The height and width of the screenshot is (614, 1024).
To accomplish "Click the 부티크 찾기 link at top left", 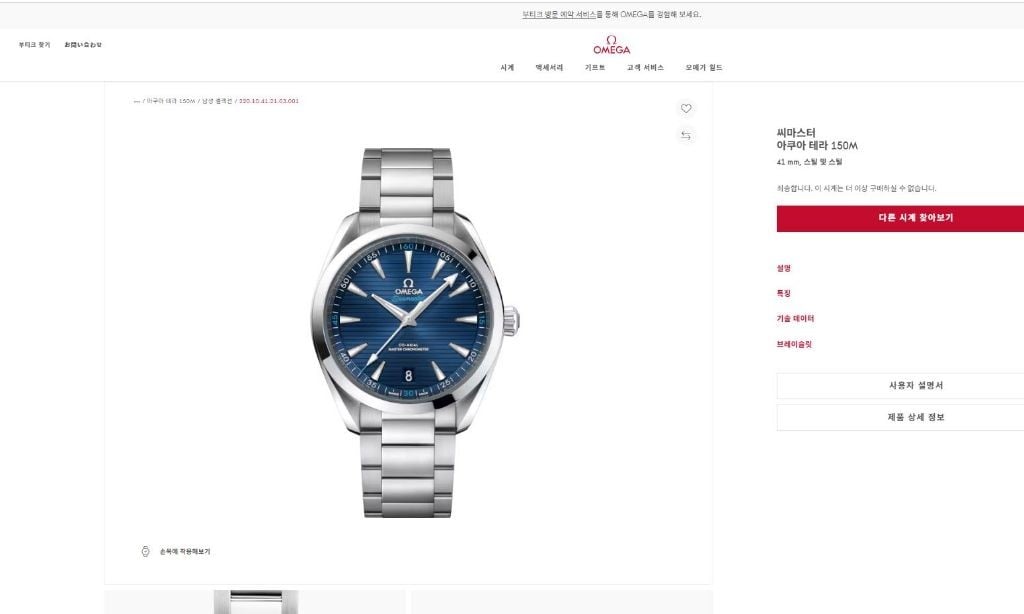I will pos(34,44).
